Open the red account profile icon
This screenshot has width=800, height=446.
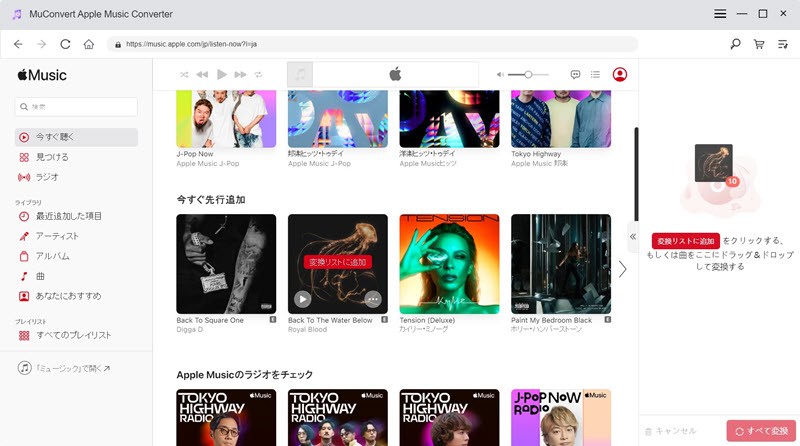pos(620,75)
